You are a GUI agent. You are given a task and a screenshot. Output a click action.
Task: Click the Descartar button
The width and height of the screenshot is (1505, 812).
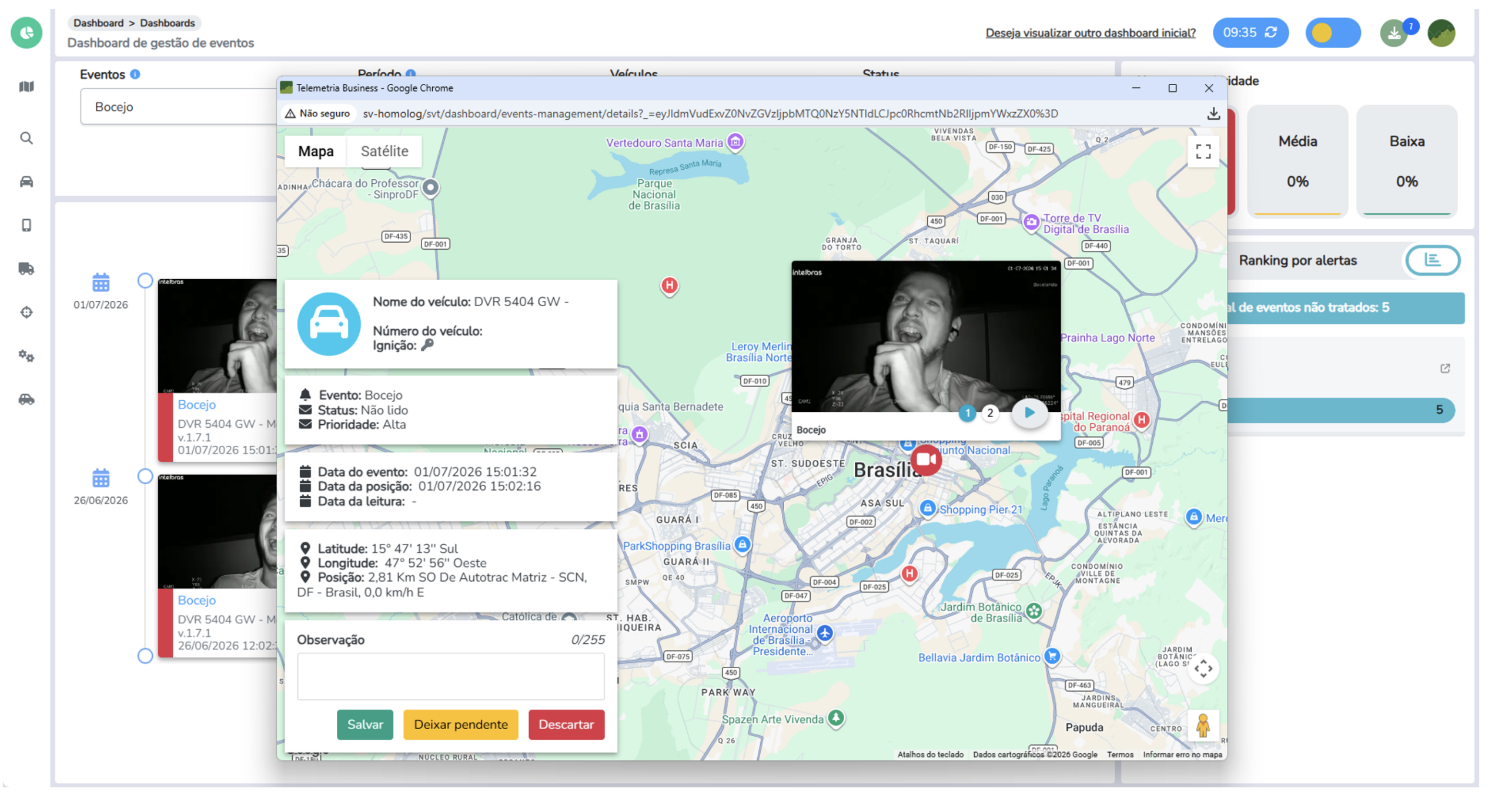[566, 724]
